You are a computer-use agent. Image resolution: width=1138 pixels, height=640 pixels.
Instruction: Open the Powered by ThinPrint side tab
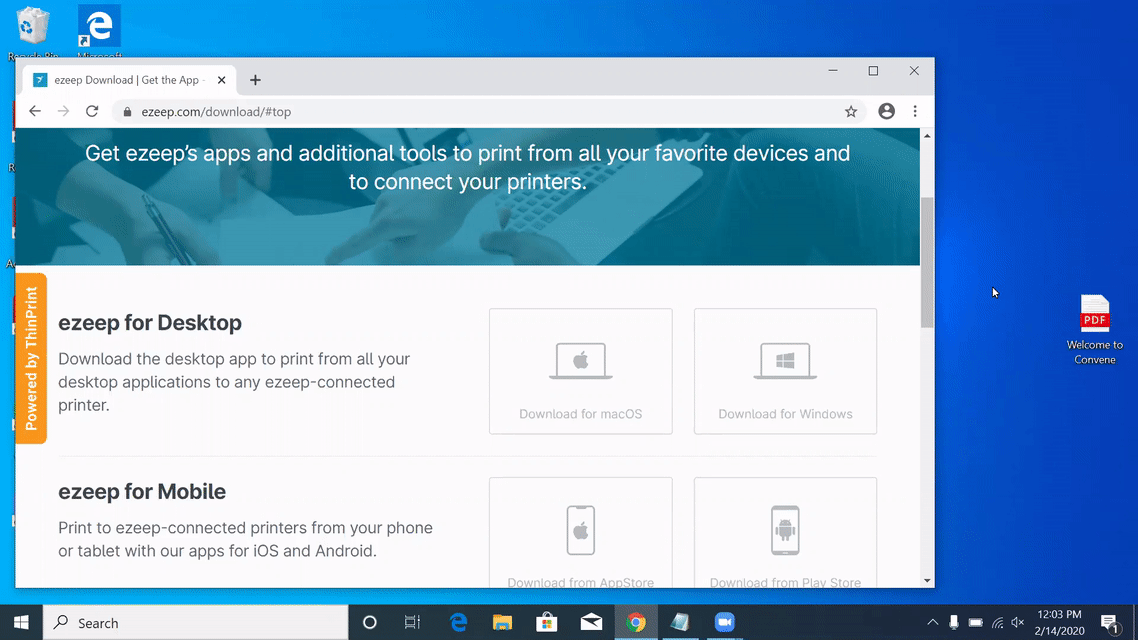coord(31,358)
